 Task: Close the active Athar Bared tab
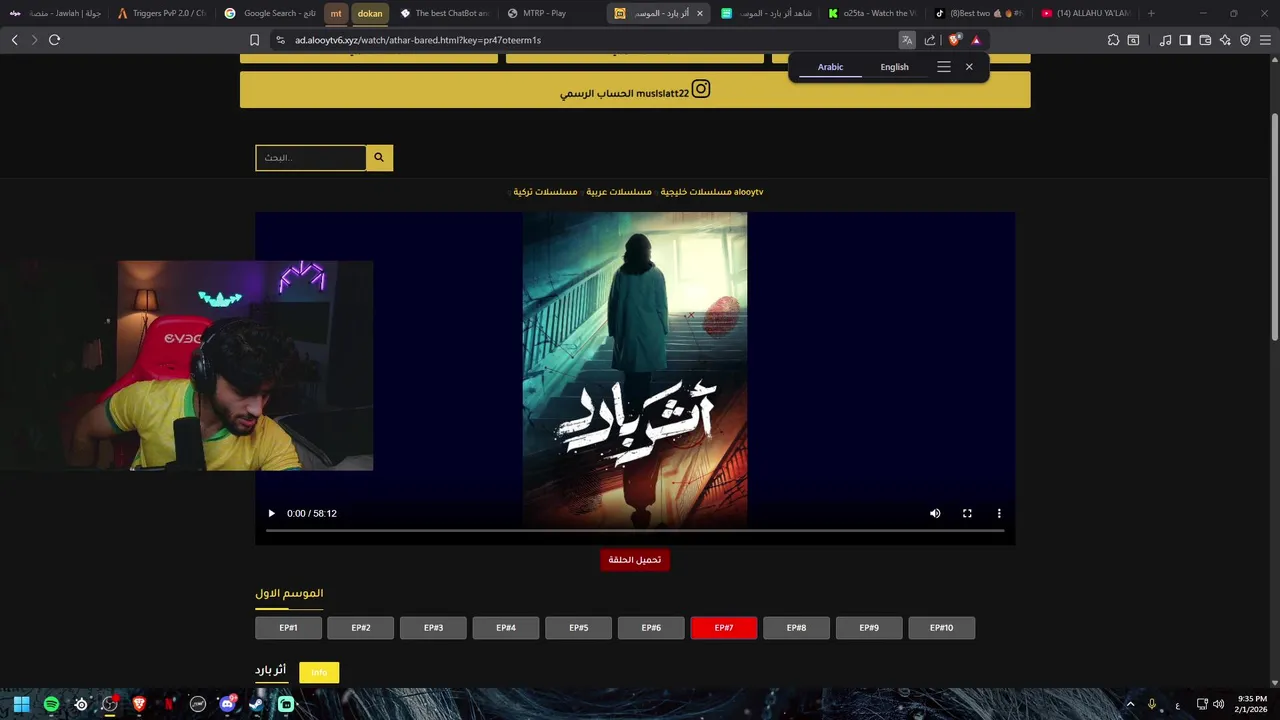[x=699, y=13]
